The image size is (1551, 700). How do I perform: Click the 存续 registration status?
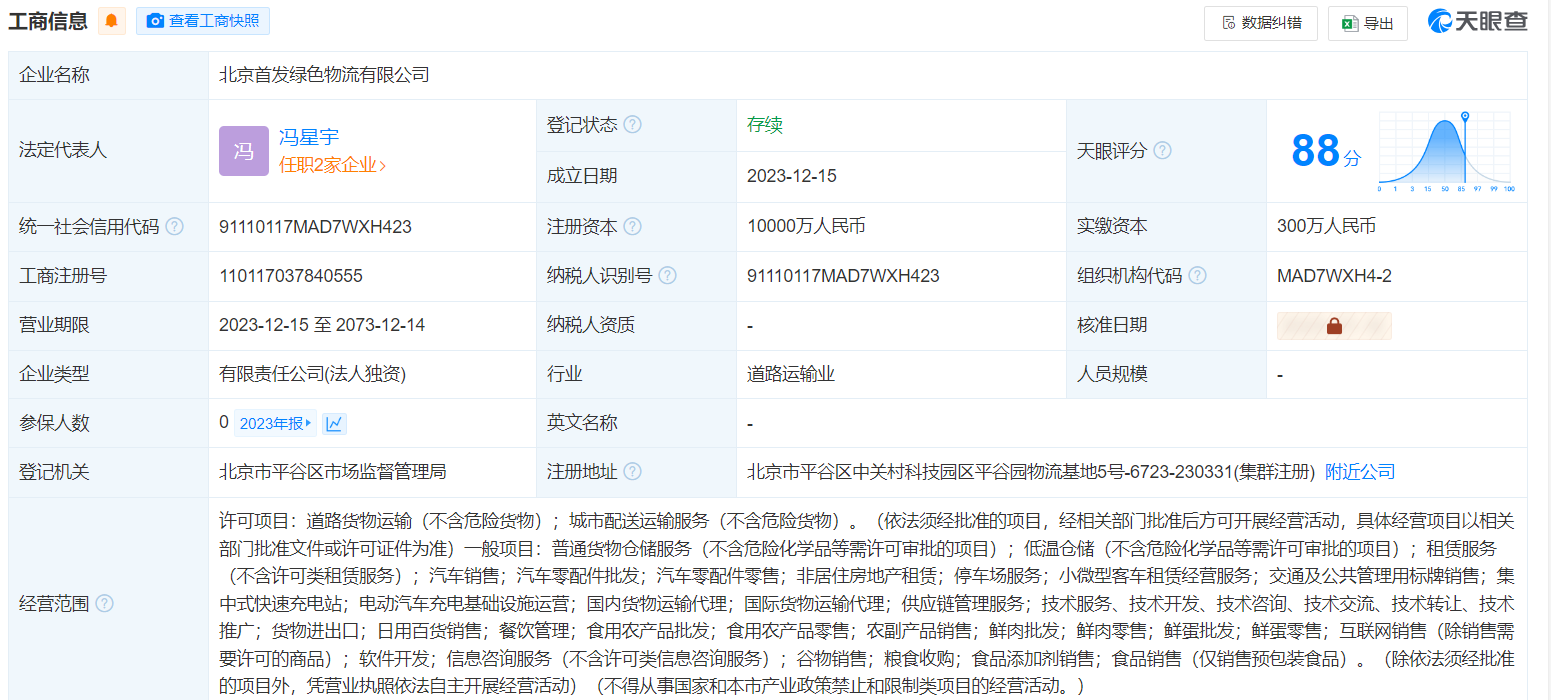[765, 125]
